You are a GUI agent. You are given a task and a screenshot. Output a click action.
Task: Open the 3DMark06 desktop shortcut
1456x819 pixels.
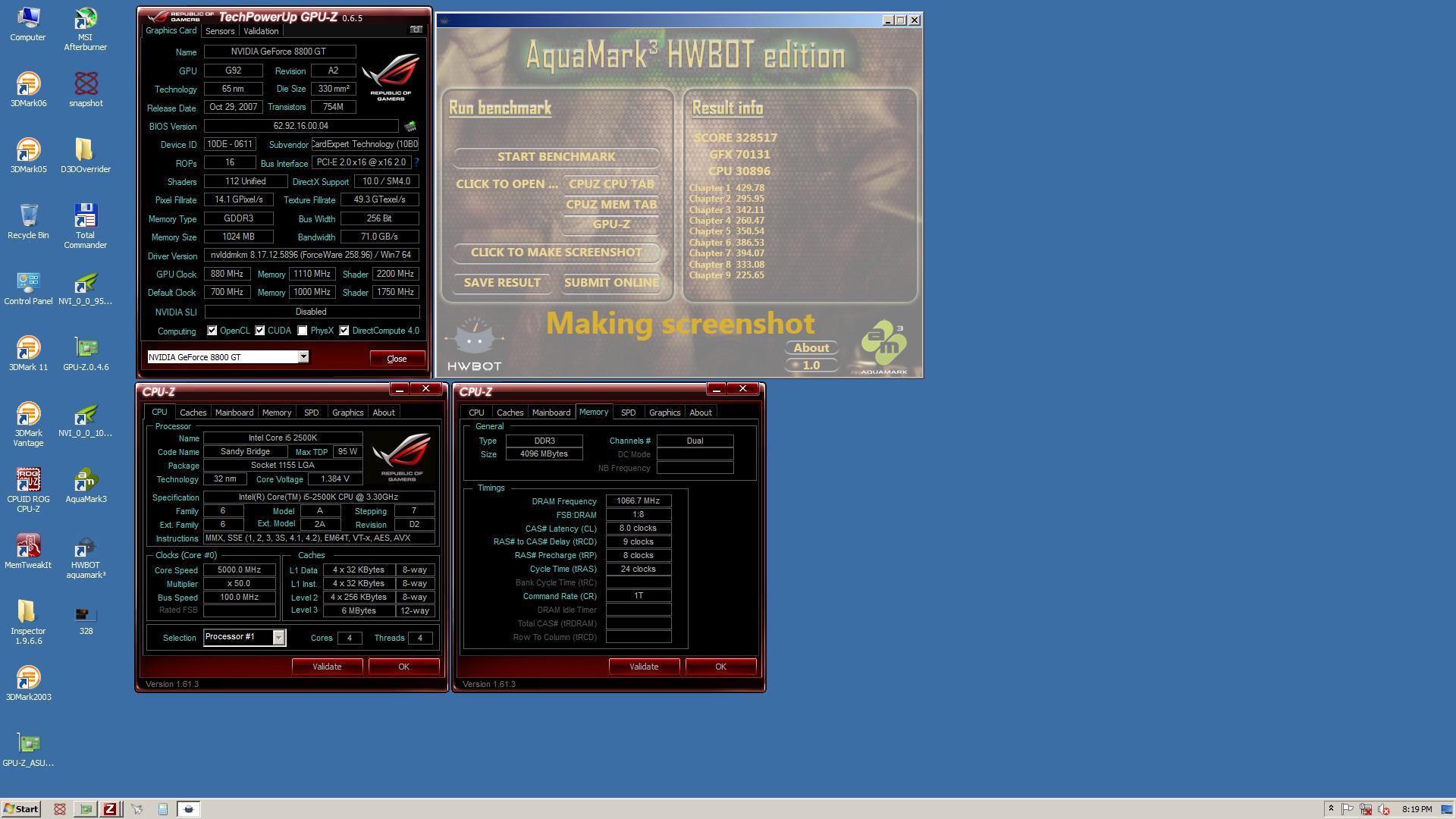pyautogui.click(x=28, y=89)
